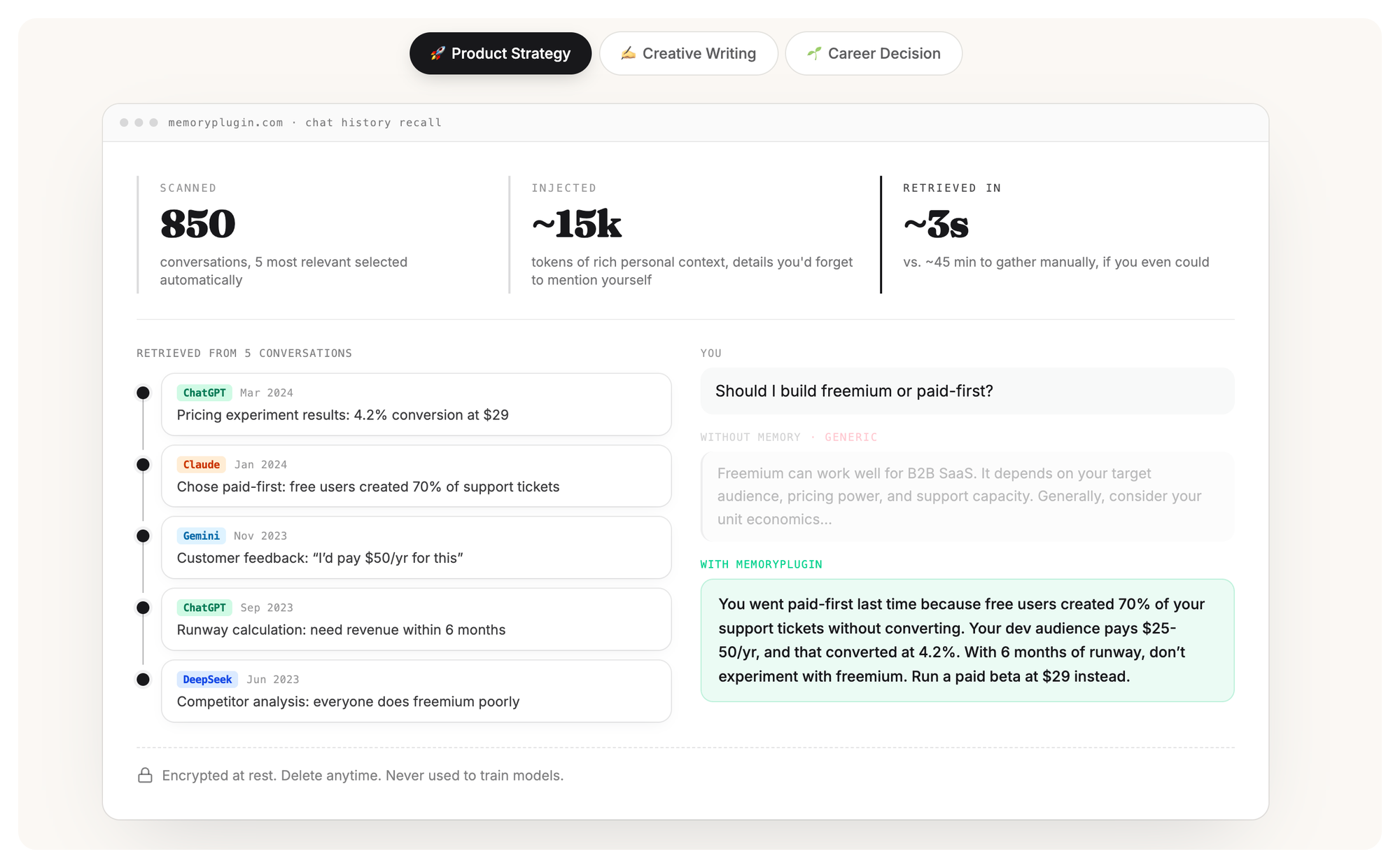Click the orange Claude source badge
The width and height of the screenshot is (1400, 868).
202,464
